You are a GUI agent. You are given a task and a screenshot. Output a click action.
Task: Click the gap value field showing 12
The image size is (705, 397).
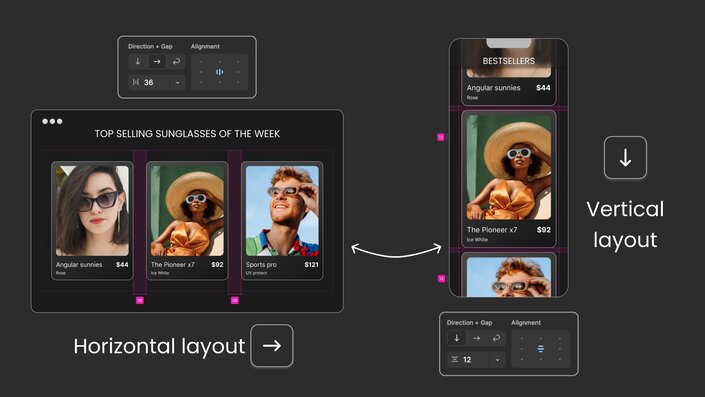tap(468, 360)
